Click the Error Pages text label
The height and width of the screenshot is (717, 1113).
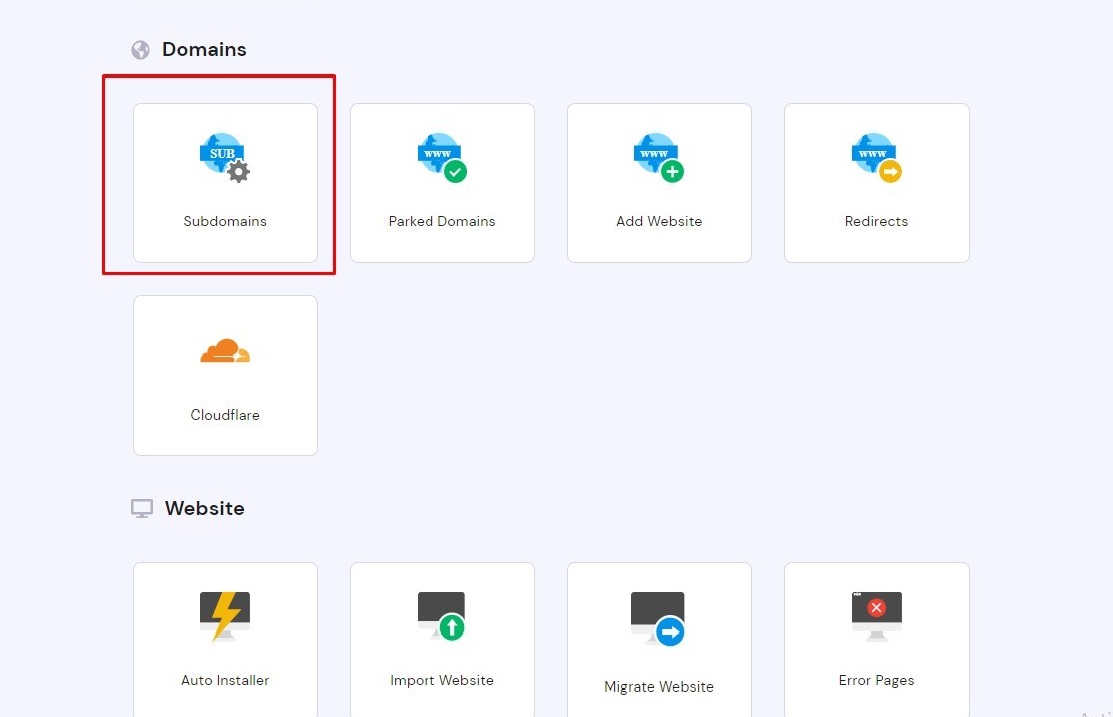coord(876,680)
